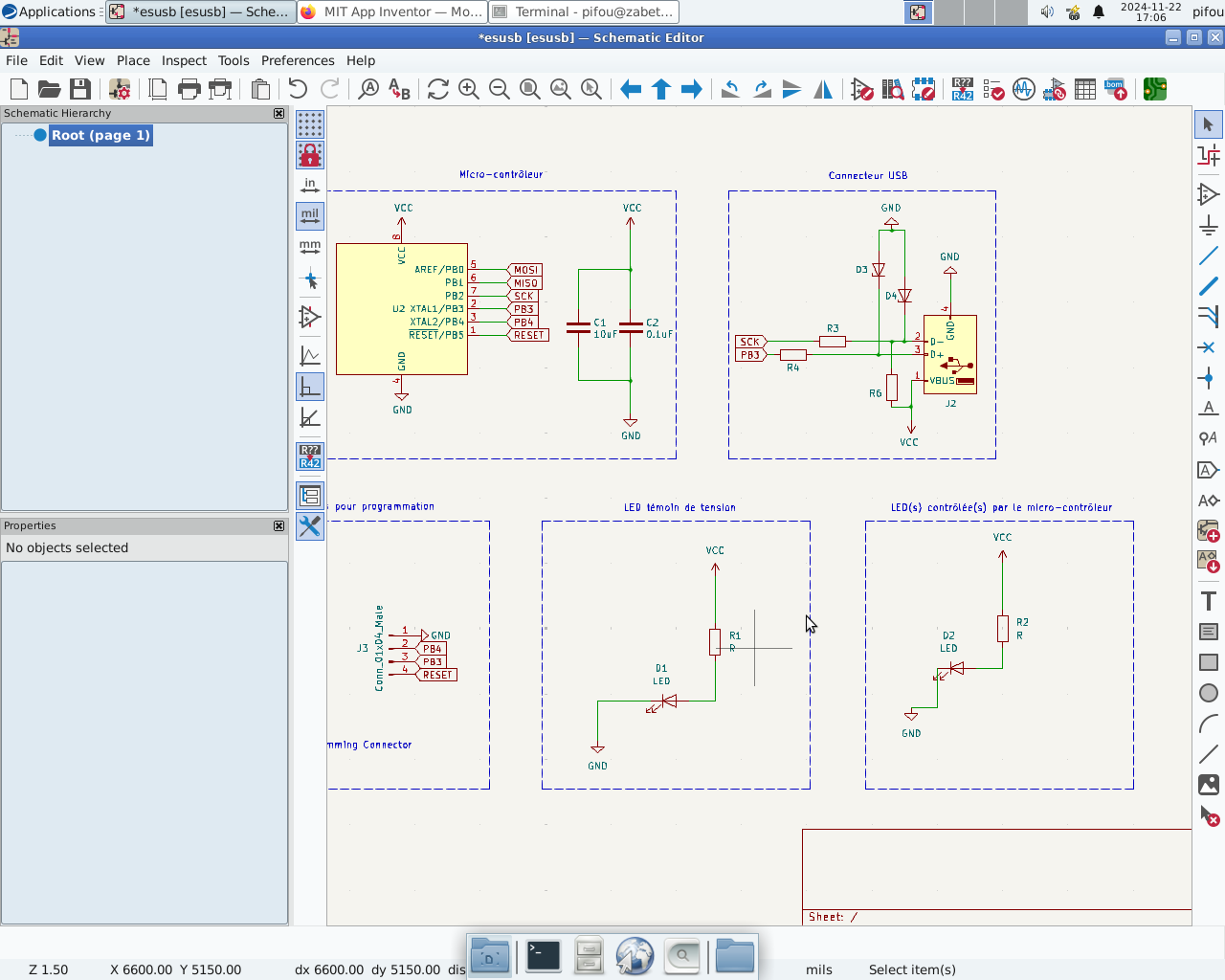This screenshot has width=1225, height=980.
Task: Switch units to millimeters
Action: 310,247
